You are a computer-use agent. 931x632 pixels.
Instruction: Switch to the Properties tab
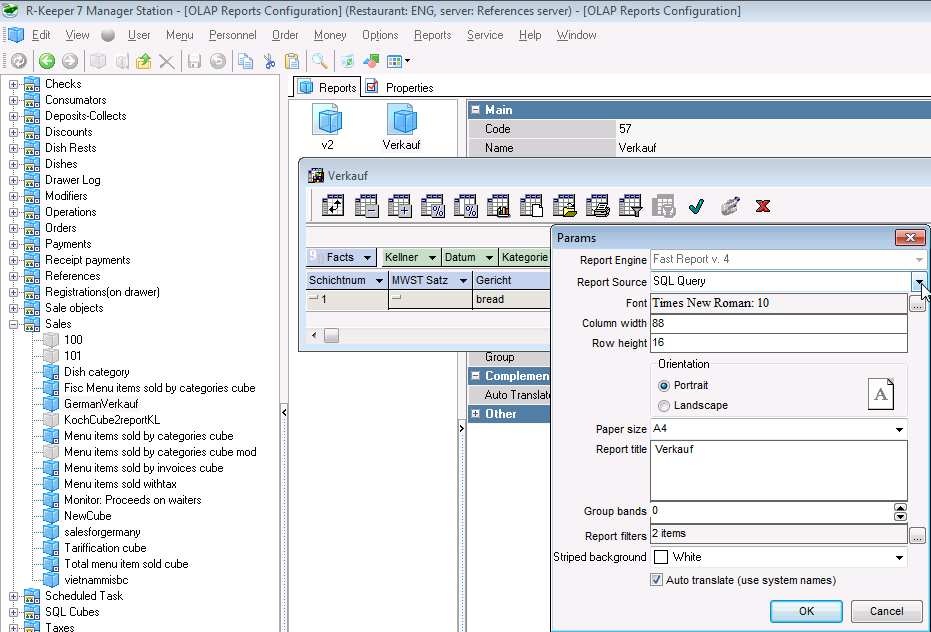(400, 87)
